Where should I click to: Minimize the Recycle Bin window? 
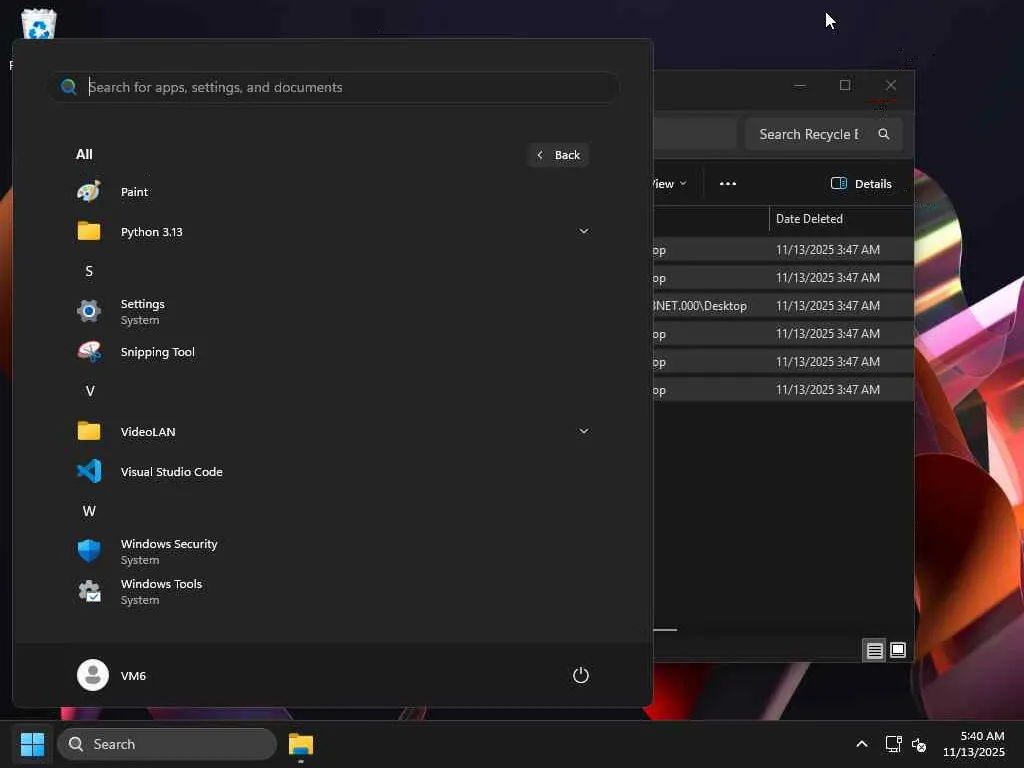click(799, 86)
